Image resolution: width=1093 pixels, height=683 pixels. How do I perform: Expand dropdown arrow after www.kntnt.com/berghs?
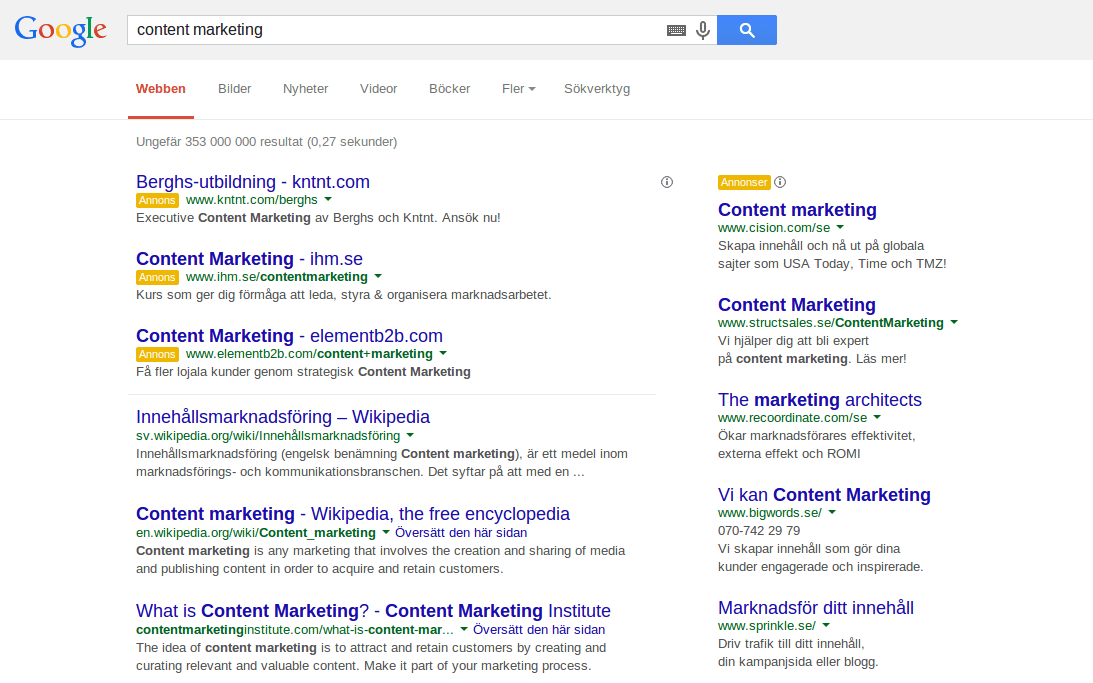point(328,199)
